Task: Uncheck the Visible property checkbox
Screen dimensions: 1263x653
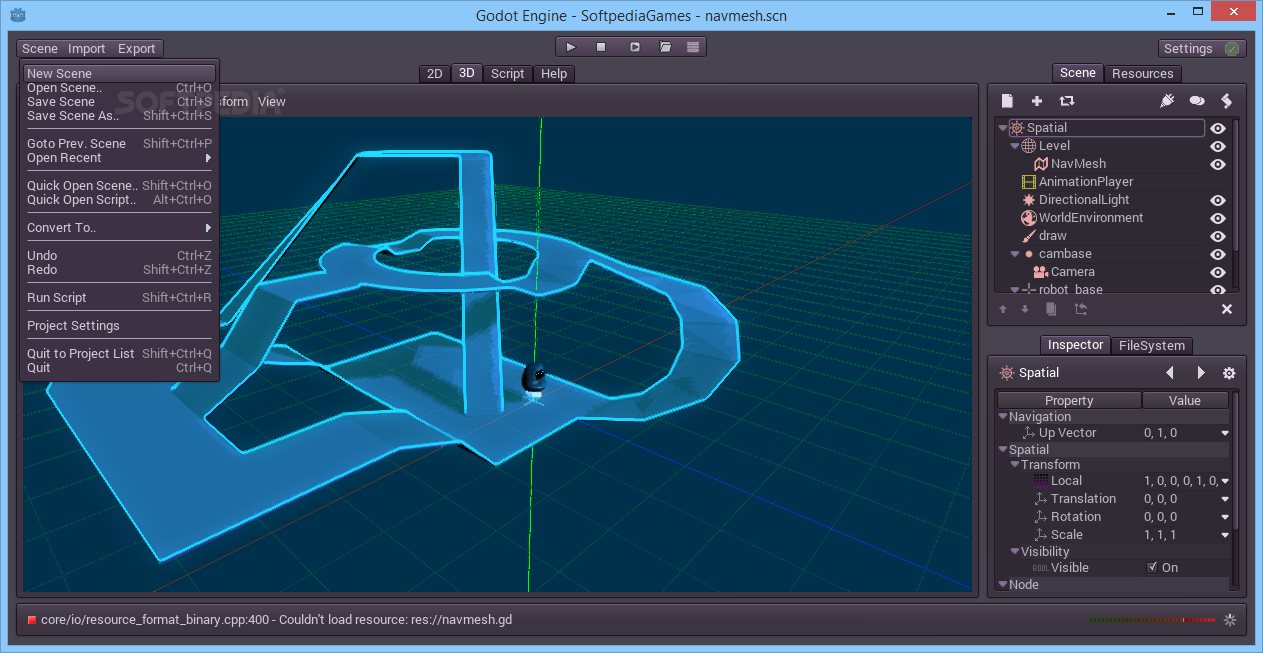Action: [1152, 568]
